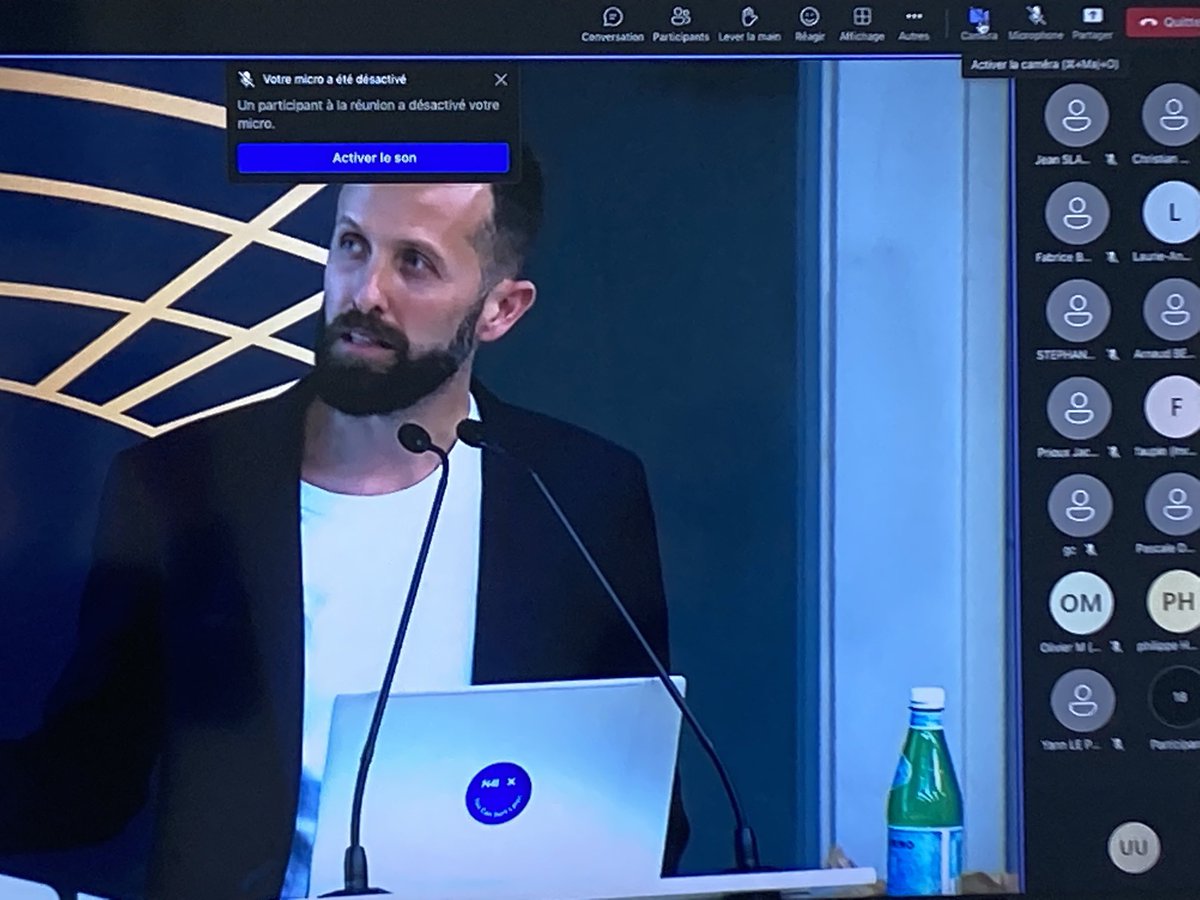Click muted mic icon beside gc
The height and width of the screenshot is (900, 1200).
pos(1092,549)
